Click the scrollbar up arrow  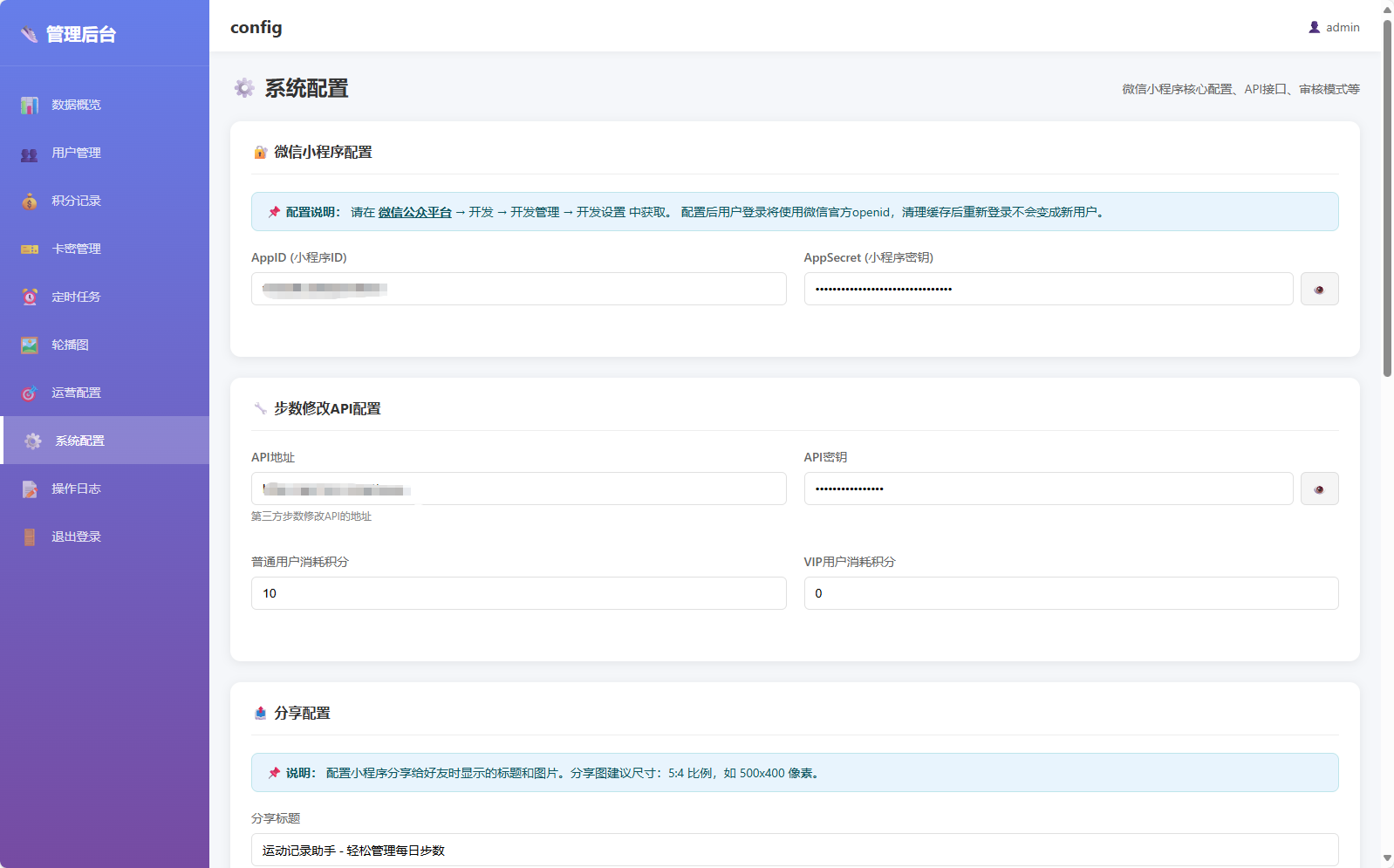1387,9
